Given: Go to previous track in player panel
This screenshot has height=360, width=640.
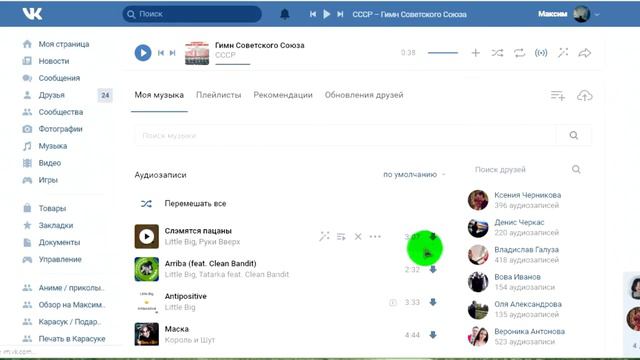Looking at the screenshot, I should pos(161,53).
